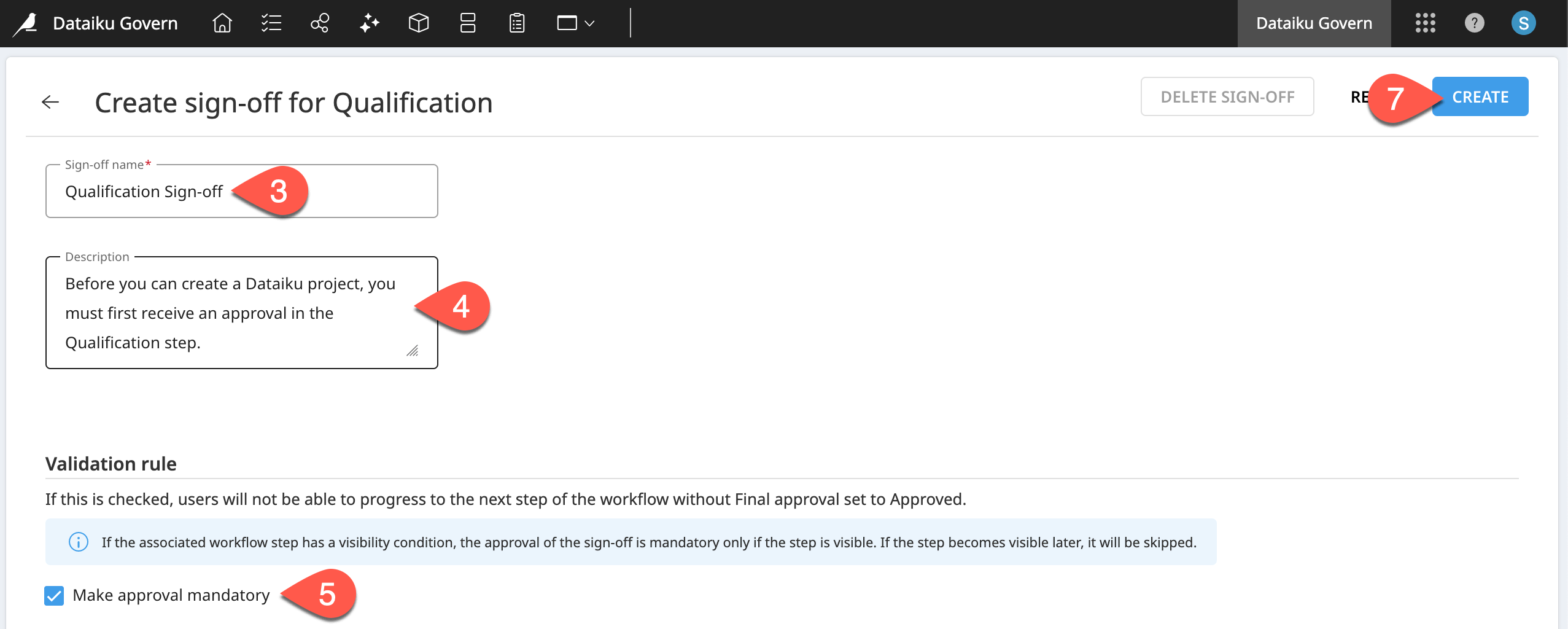Open the apps grid icon

[1425, 23]
